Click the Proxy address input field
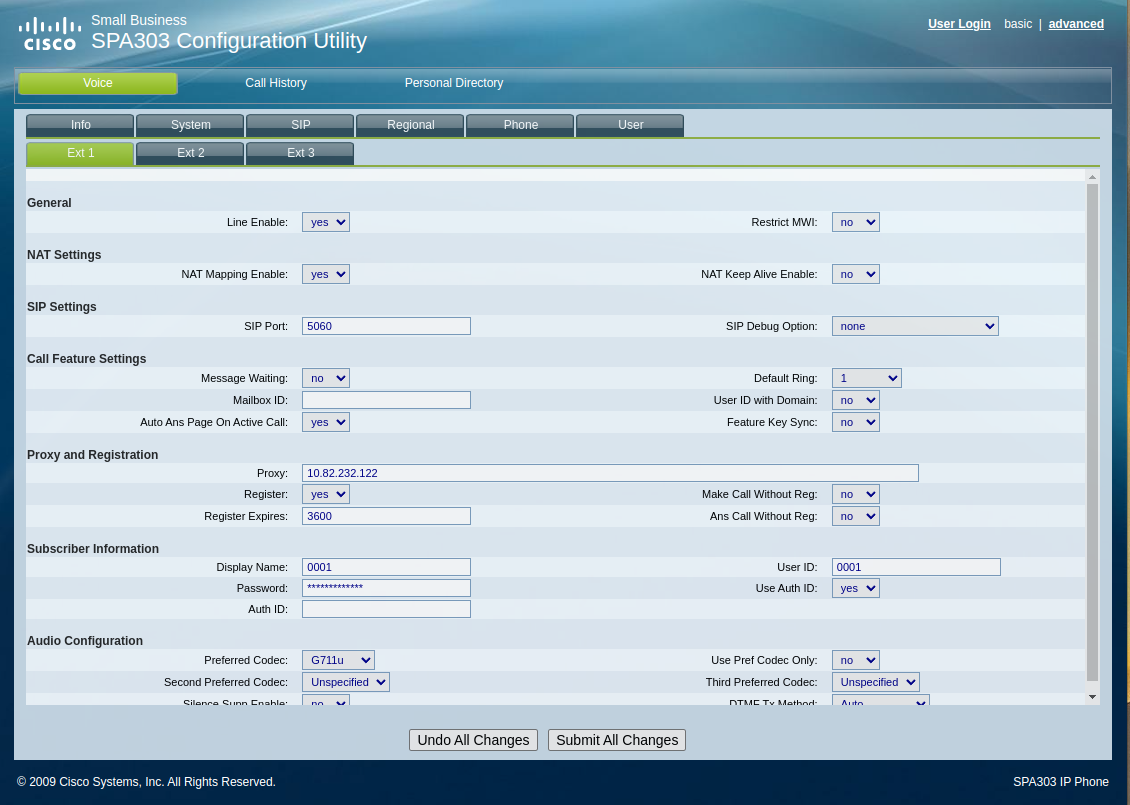This screenshot has width=1130, height=805. [610, 473]
